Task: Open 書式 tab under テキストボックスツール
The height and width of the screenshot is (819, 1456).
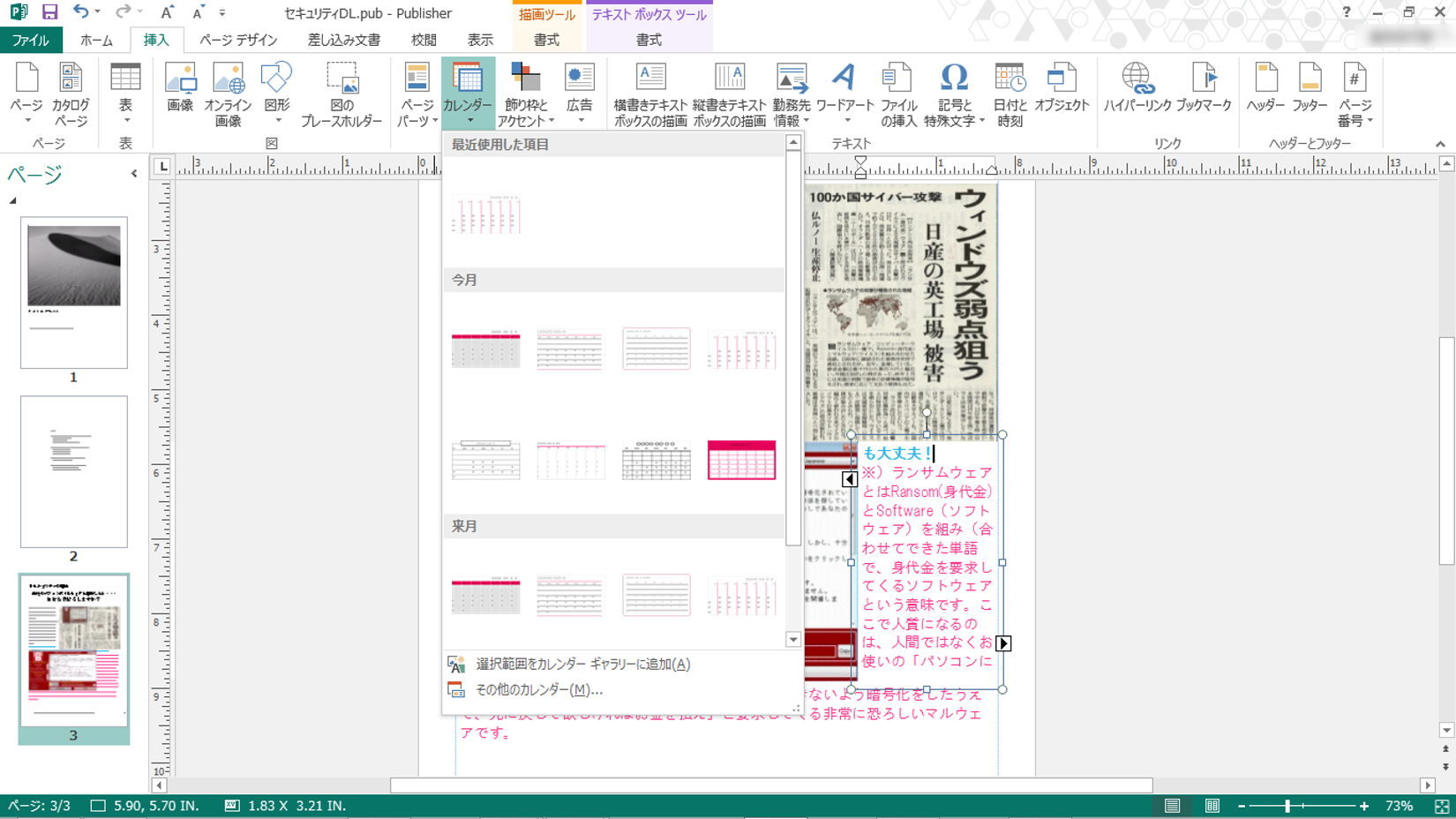Action: (649, 40)
